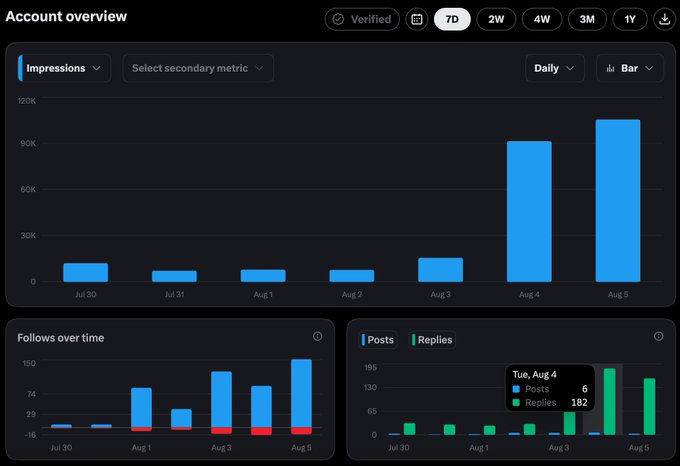Click the 150 label on follows chart

pos(29,363)
